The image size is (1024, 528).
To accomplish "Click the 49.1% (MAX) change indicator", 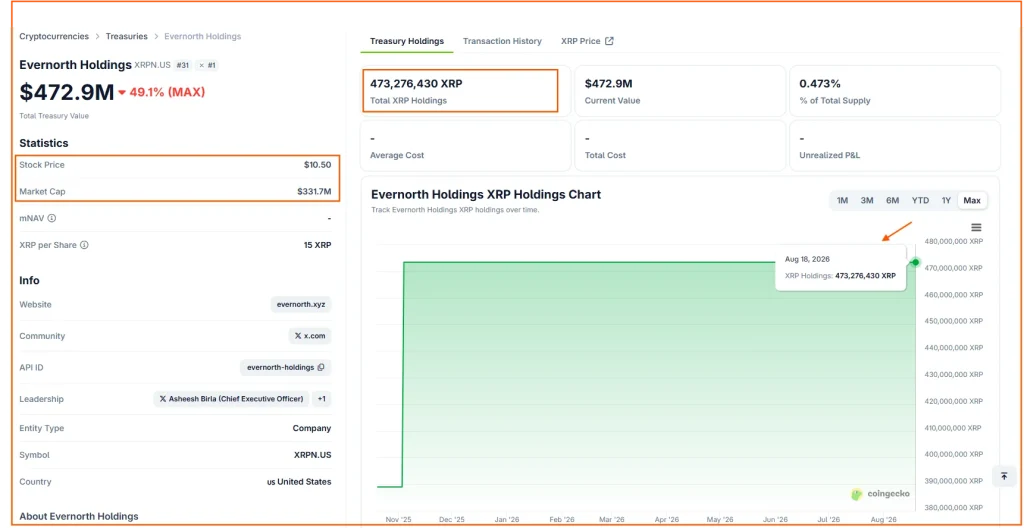I will tap(161, 92).
